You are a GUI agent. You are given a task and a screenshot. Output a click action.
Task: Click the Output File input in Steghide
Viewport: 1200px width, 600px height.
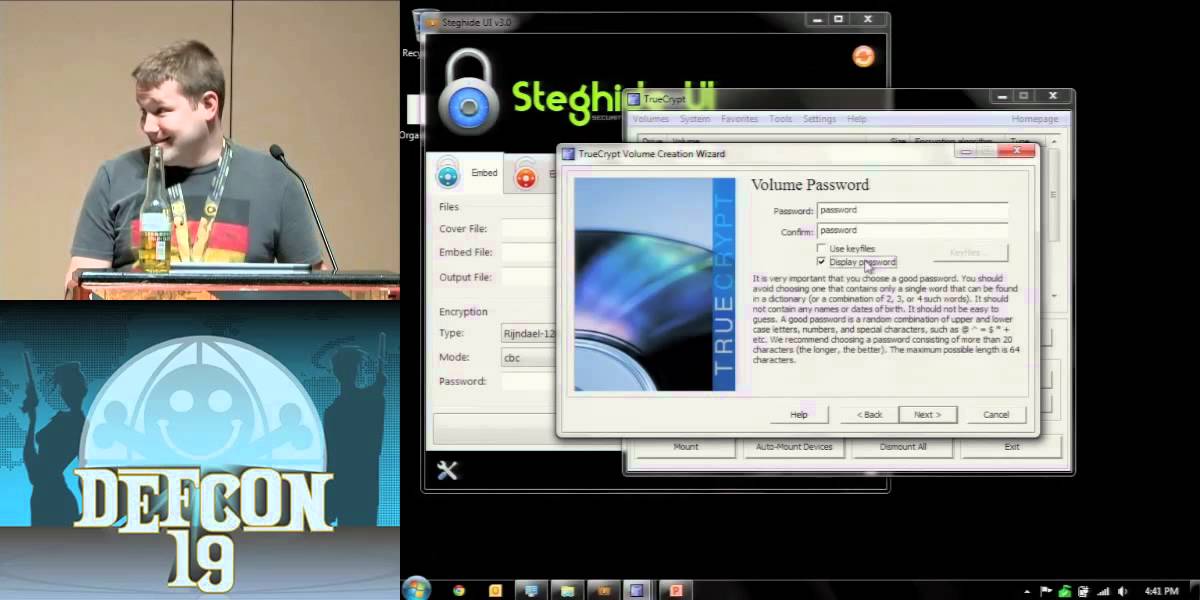[529, 277]
